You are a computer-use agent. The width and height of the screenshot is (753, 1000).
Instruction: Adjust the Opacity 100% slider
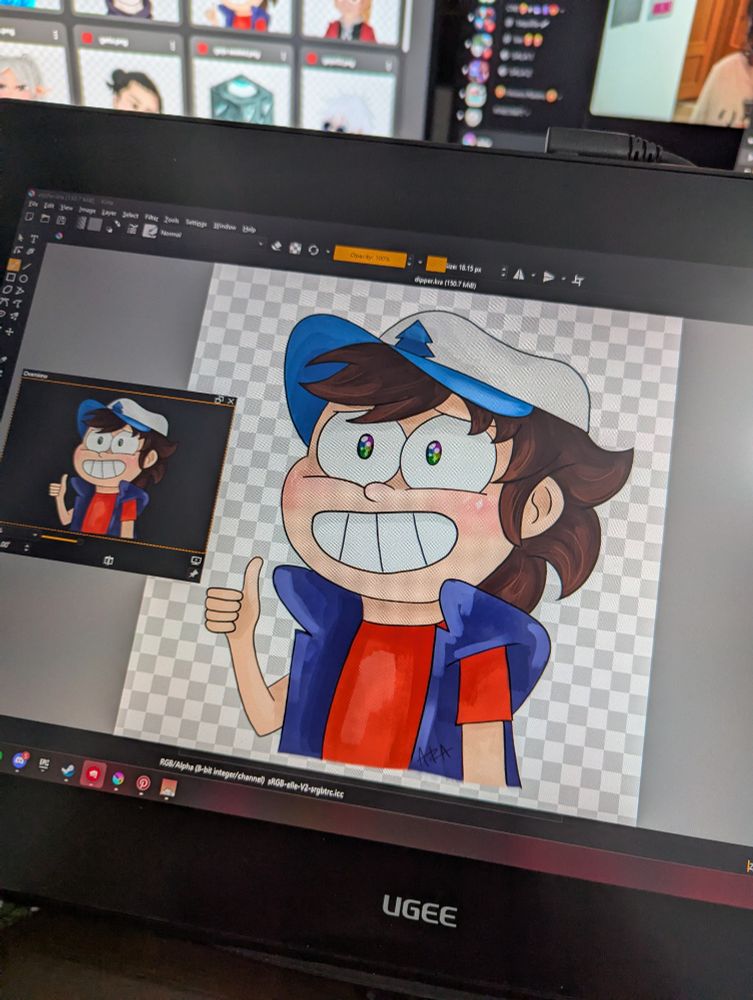[370, 256]
